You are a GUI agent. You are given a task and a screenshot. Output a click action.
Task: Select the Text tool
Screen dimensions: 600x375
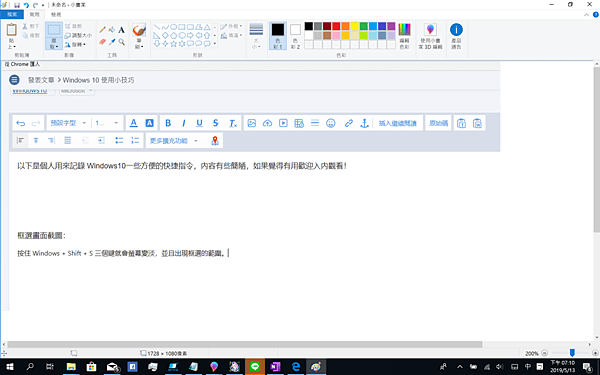121,30
